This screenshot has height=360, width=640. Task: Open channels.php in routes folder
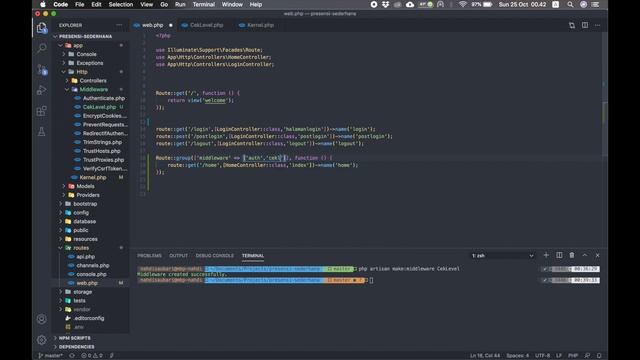(93, 265)
